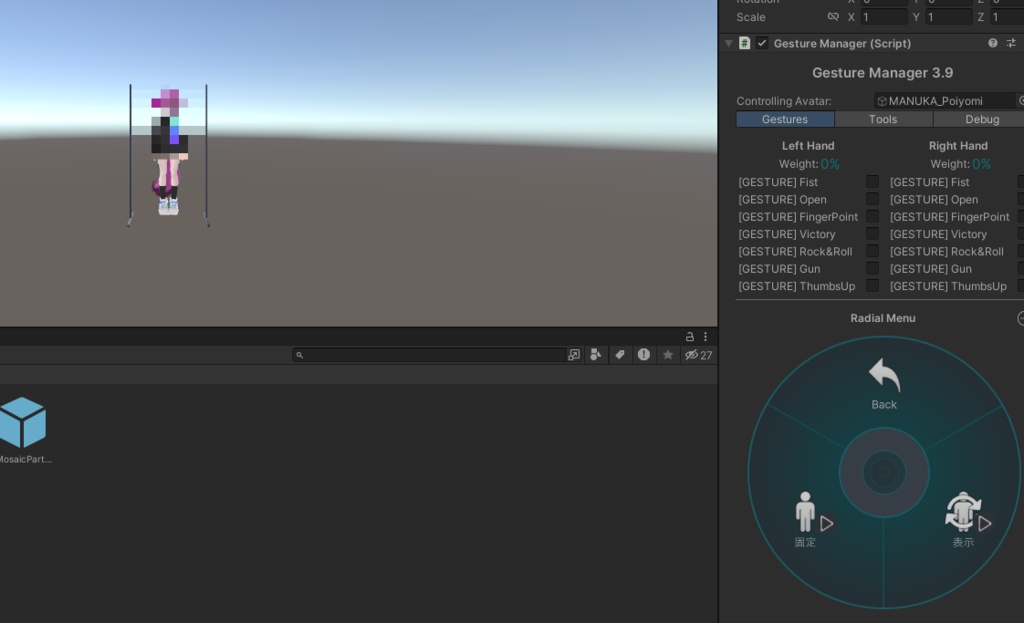
Task: Click the Right Hand [GESTURE] Rock&Roll label
Action: tap(946, 251)
